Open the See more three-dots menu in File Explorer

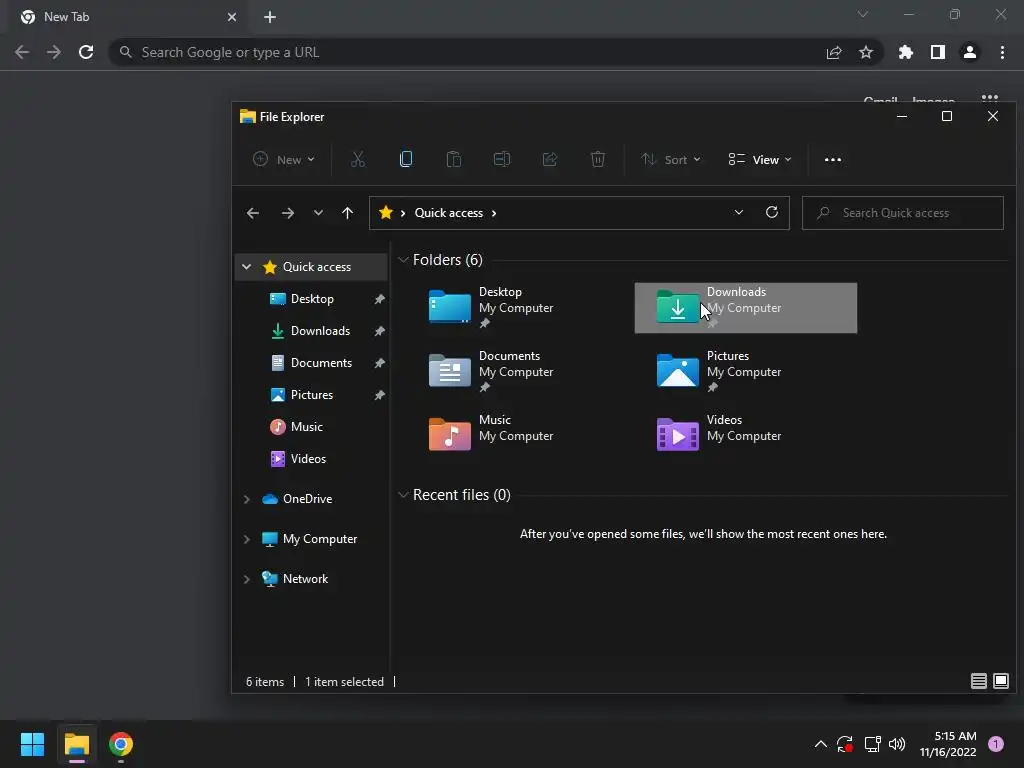tap(833, 159)
